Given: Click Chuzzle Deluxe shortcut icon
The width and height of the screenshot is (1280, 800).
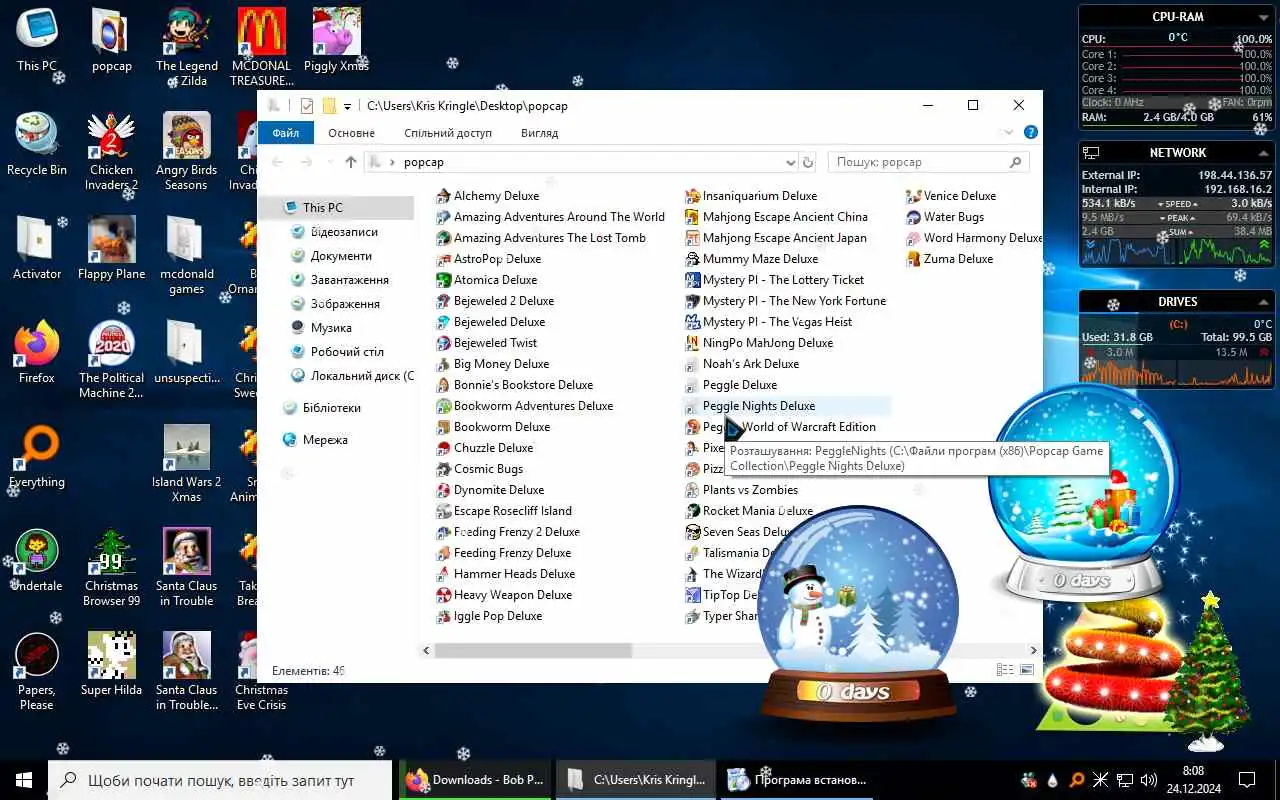Looking at the screenshot, I should 444,448.
